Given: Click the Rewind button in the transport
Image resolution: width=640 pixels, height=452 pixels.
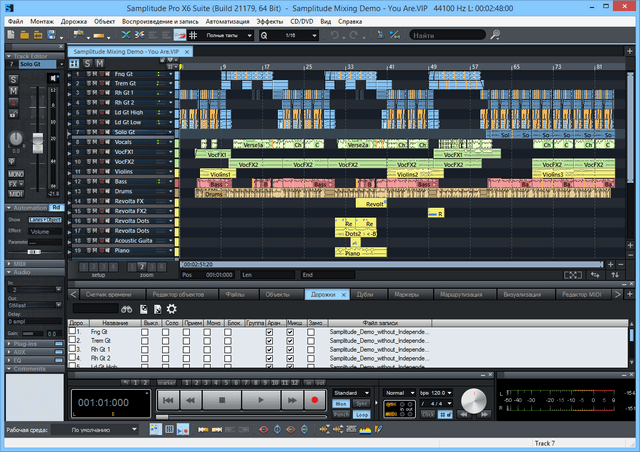Looking at the screenshot, I should tap(189, 400).
